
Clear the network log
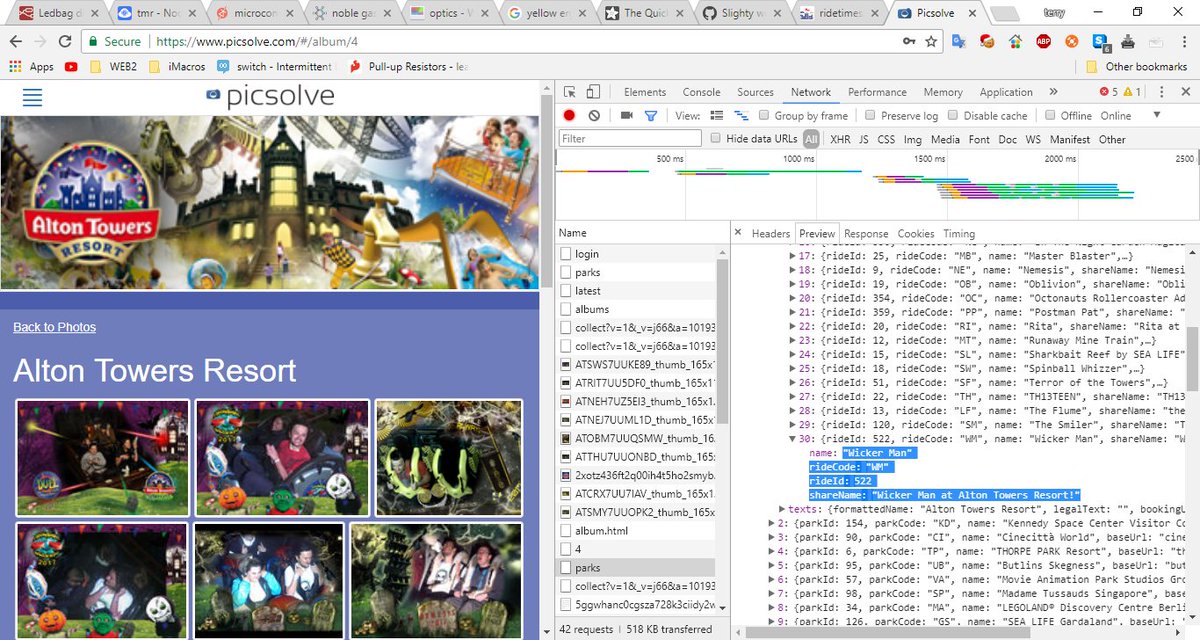click(x=594, y=116)
